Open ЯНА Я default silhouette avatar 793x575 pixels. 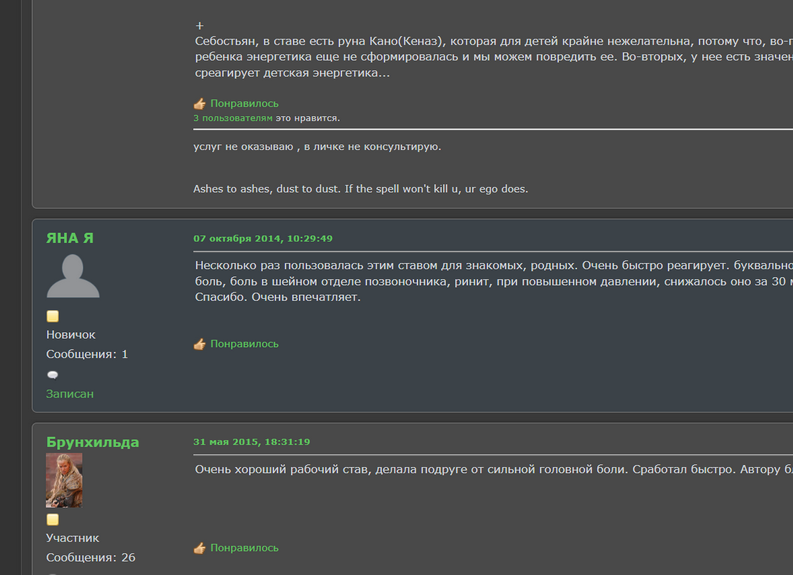pyautogui.click(x=73, y=276)
